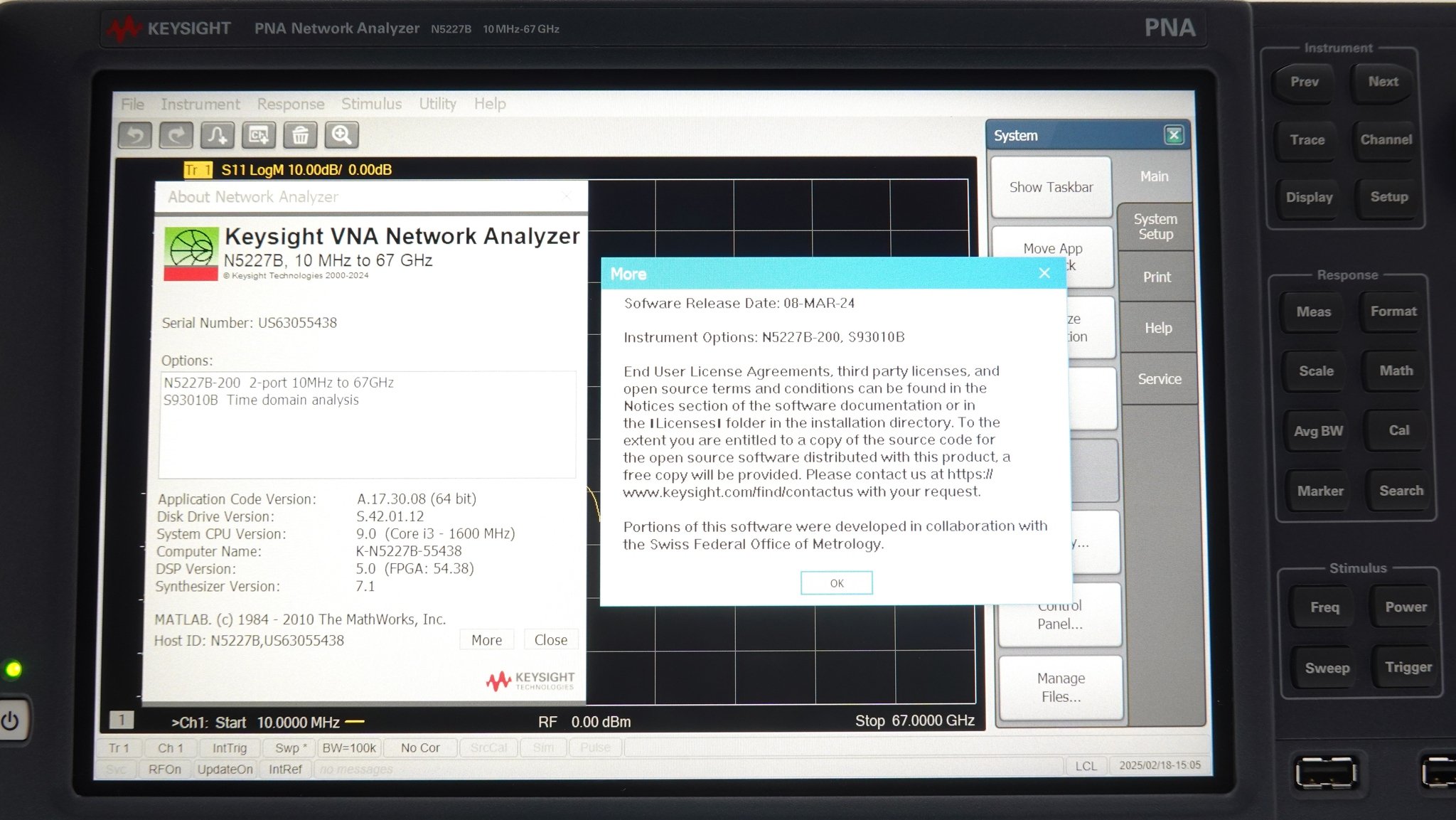This screenshot has width=1456, height=820.
Task: Click the add channel window toolbar icon
Action: (259, 135)
